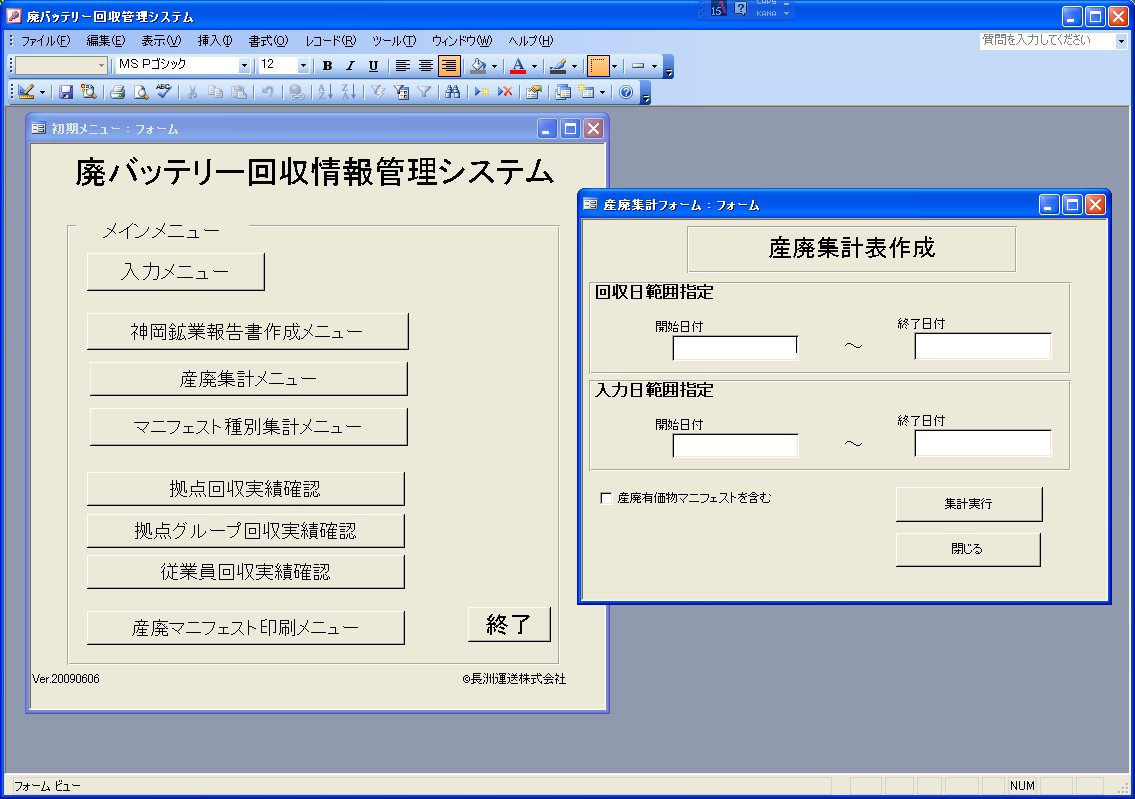1135x799 pixels.
Task: Click the filter by selection icon
Action: [x=377, y=92]
